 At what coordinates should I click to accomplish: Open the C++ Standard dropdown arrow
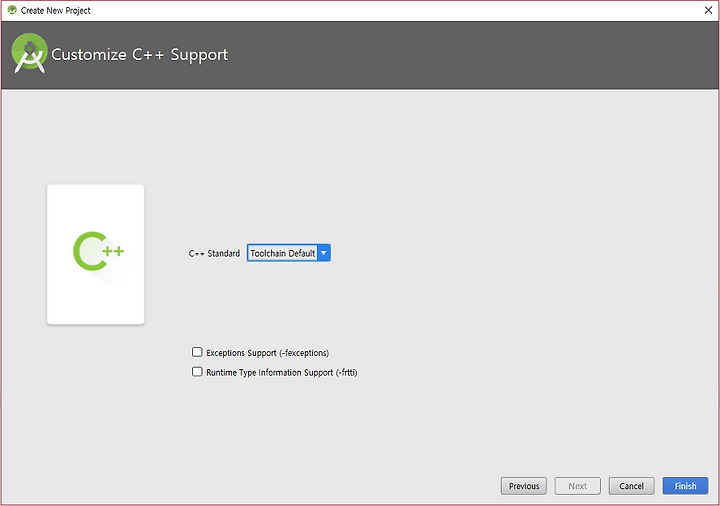point(324,253)
